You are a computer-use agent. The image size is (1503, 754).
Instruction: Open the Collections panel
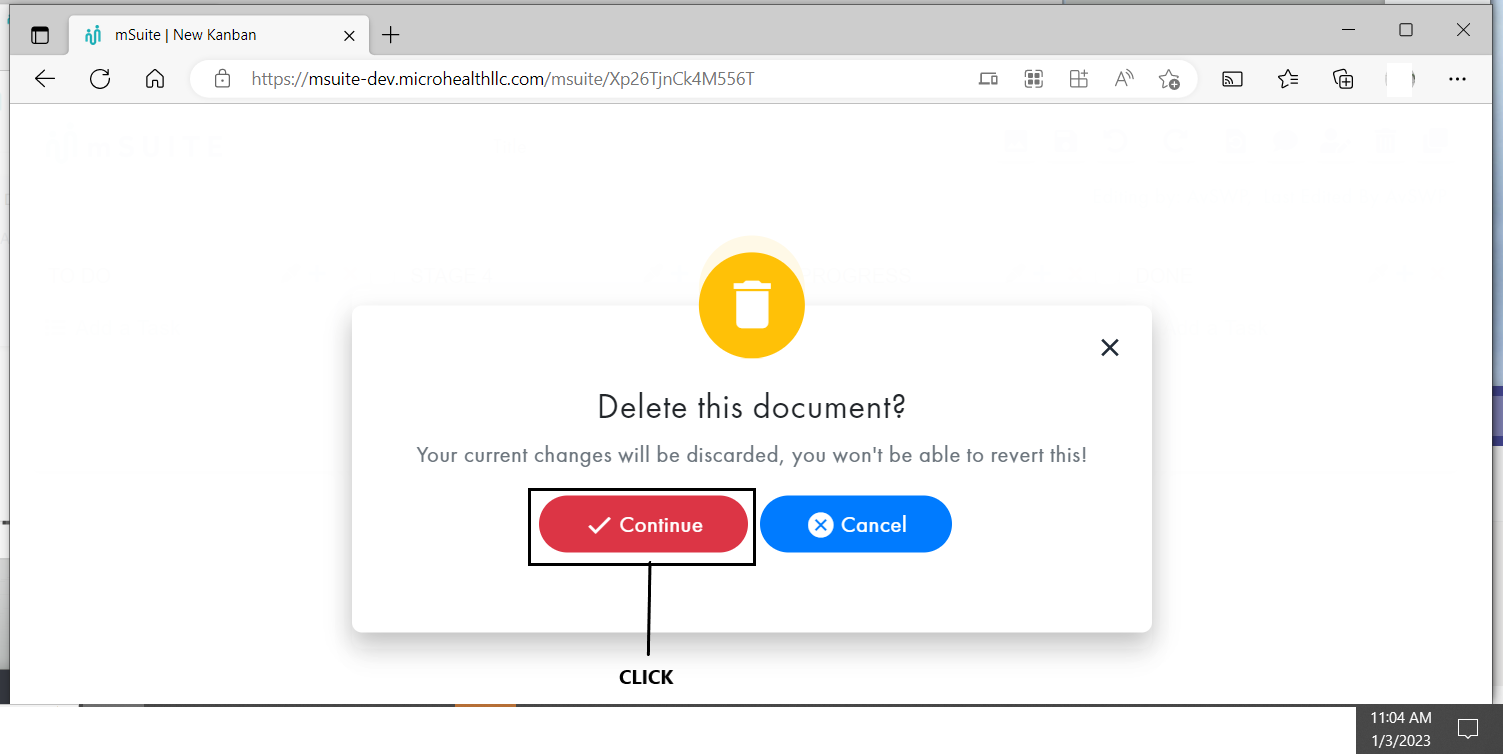1343,78
